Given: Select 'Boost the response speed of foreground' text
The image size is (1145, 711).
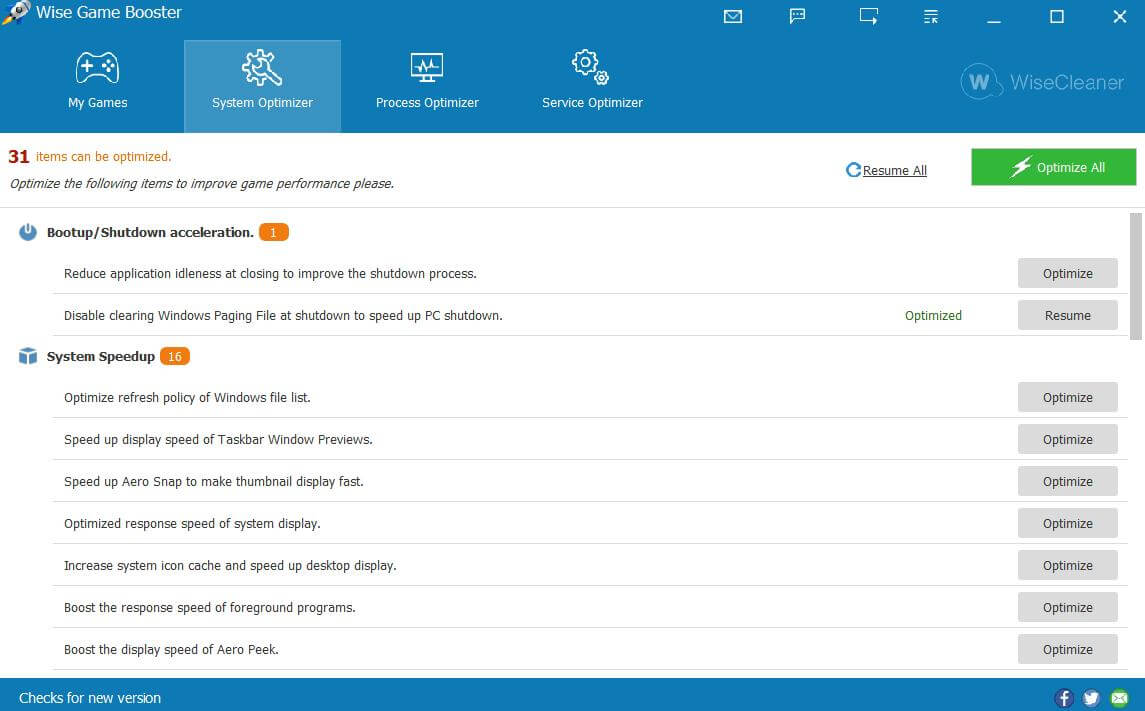Looking at the screenshot, I should pos(210,607).
